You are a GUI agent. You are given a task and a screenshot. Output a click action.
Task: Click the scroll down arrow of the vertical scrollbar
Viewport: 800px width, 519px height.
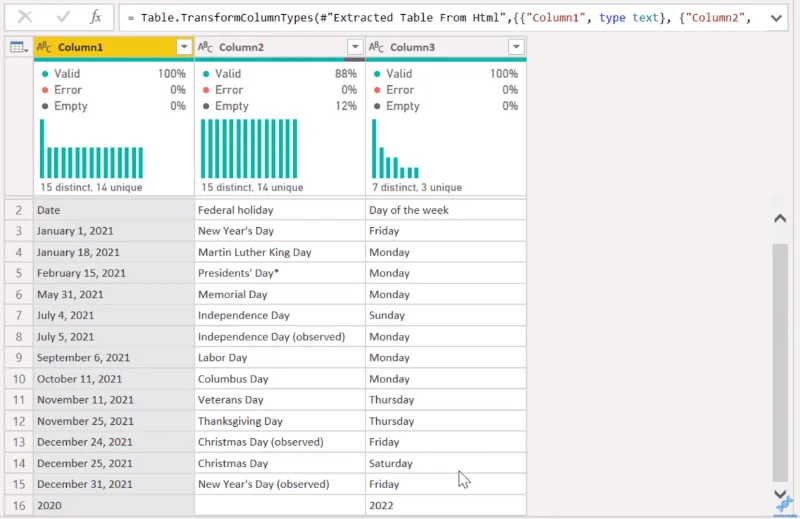[780, 493]
